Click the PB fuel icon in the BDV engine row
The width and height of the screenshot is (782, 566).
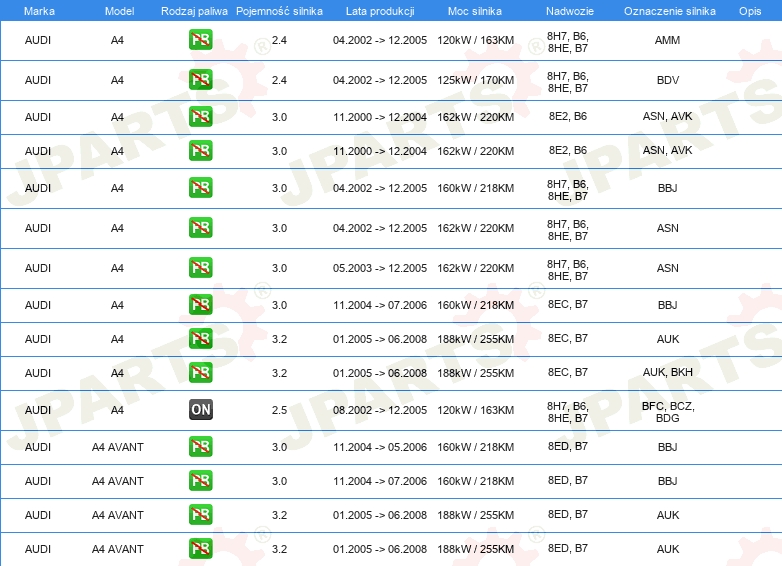pyautogui.click(x=200, y=80)
